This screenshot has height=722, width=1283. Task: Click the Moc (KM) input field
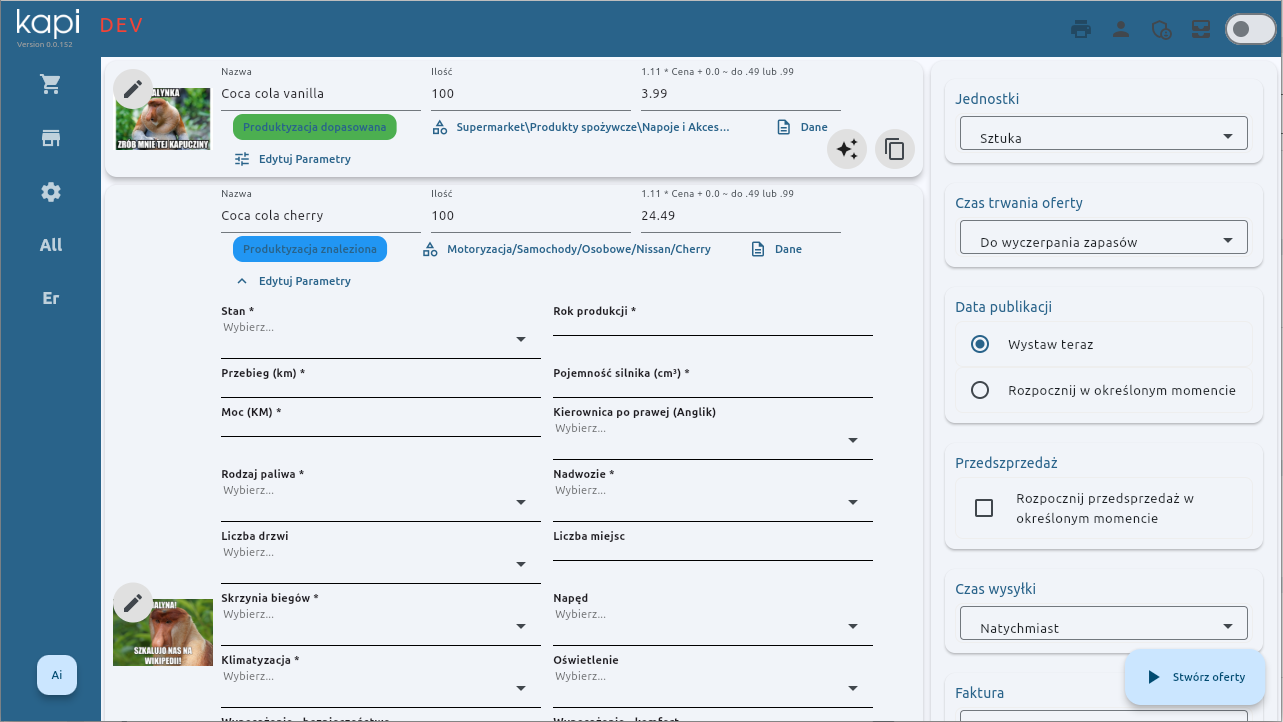click(x=381, y=427)
